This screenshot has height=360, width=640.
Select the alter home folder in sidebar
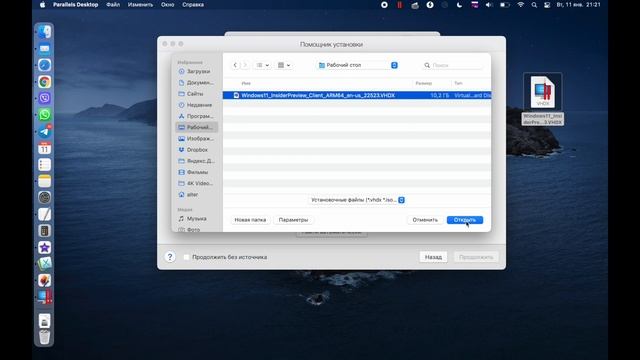(x=198, y=195)
